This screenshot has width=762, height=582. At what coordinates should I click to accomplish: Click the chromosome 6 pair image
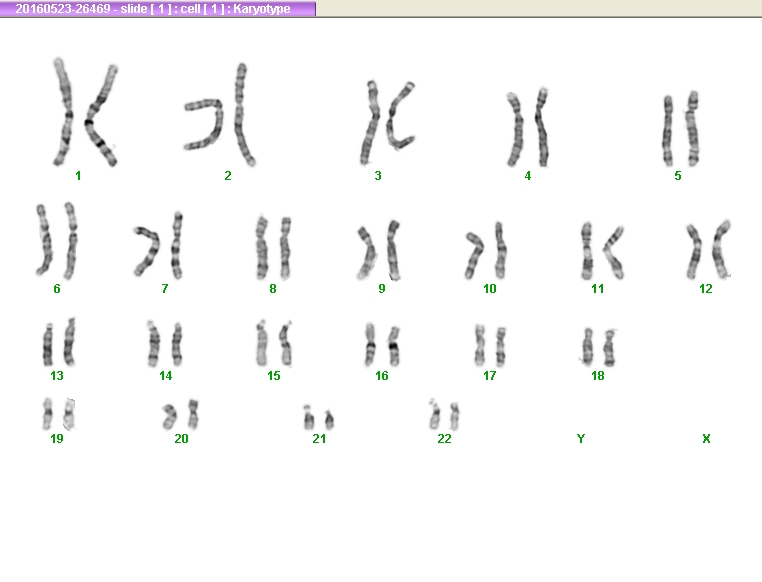[x=57, y=241]
